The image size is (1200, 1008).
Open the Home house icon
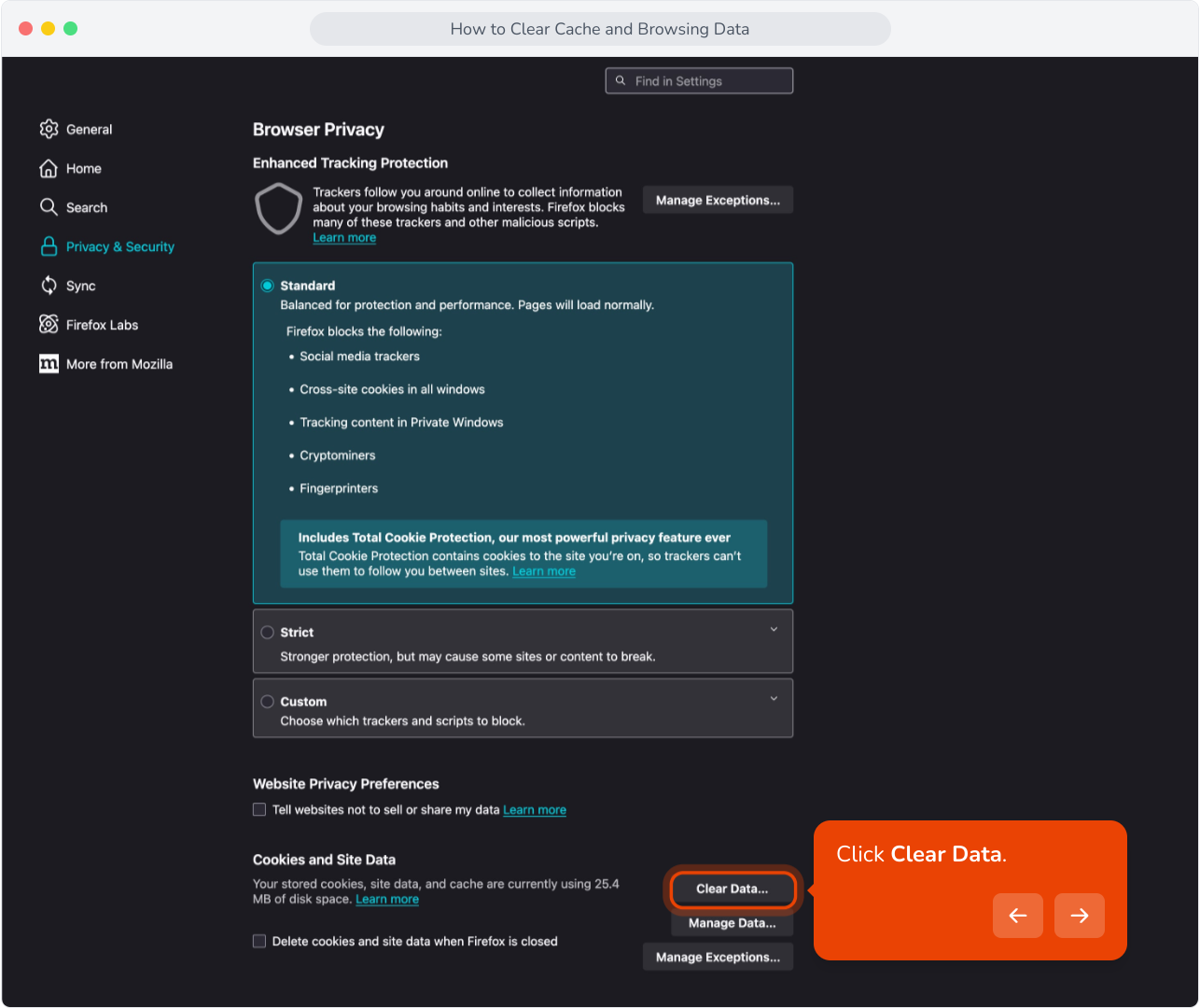coord(49,168)
